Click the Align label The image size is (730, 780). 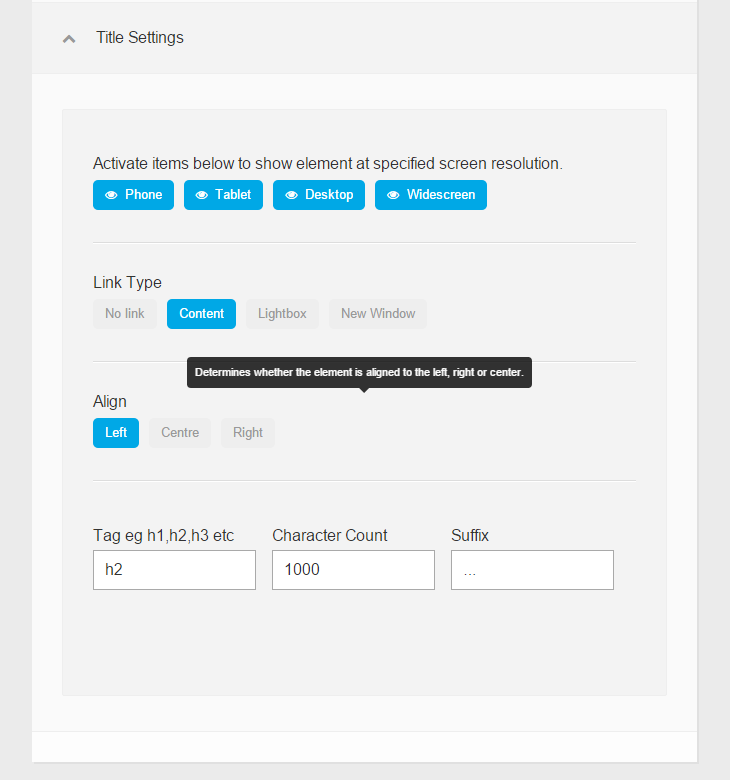click(109, 402)
